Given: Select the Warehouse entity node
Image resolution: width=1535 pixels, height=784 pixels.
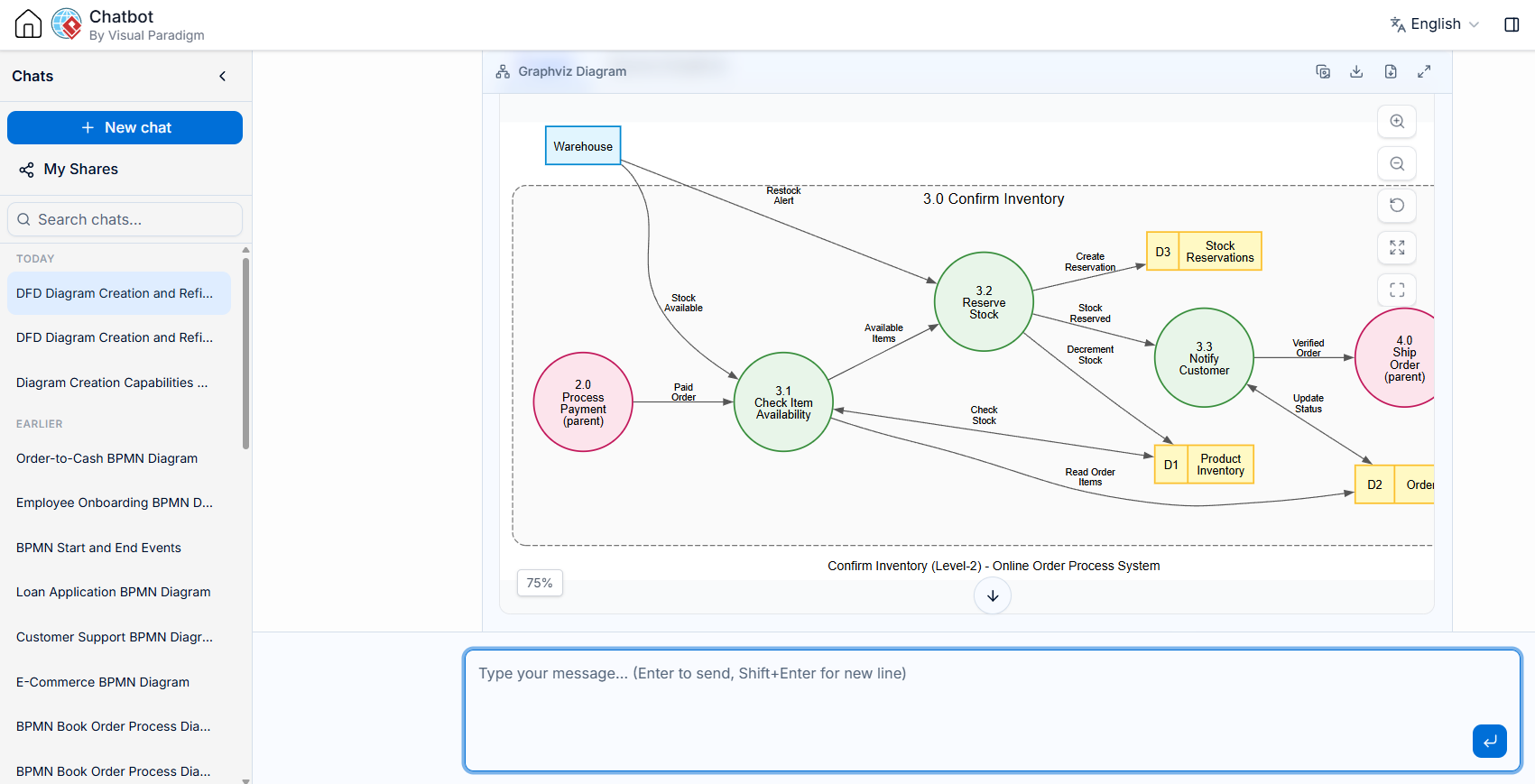Looking at the screenshot, I should pyautogui.click(x=583, y=145).
